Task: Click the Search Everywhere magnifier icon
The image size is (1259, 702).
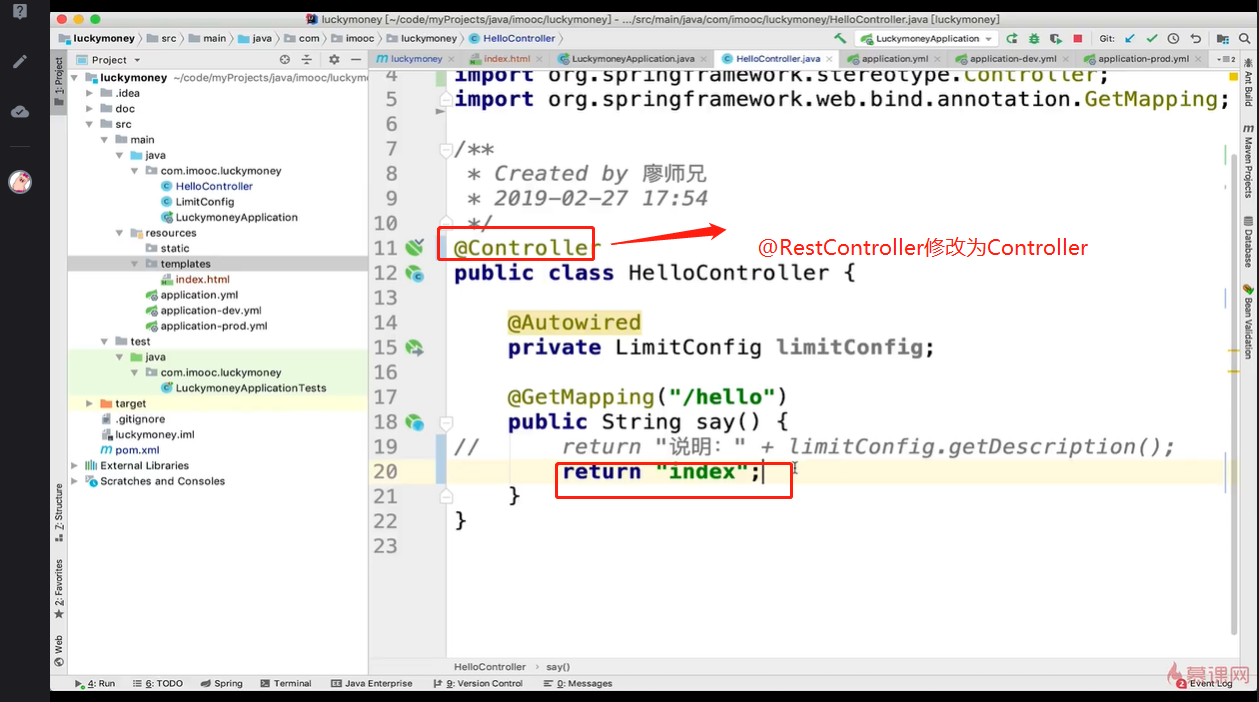Action: [1245, 38]
